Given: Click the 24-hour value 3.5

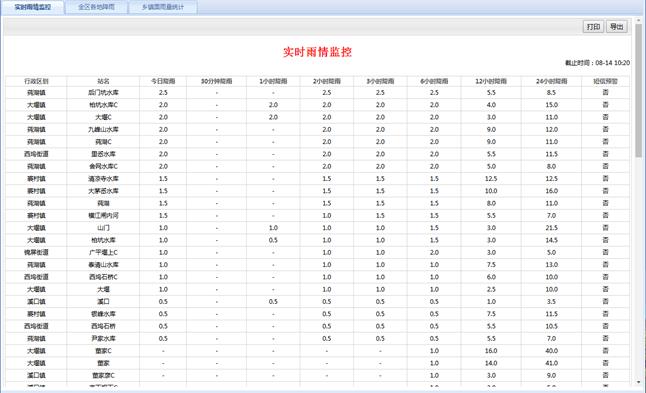Looking at the screenshot, I should click(x=552, y=302).
